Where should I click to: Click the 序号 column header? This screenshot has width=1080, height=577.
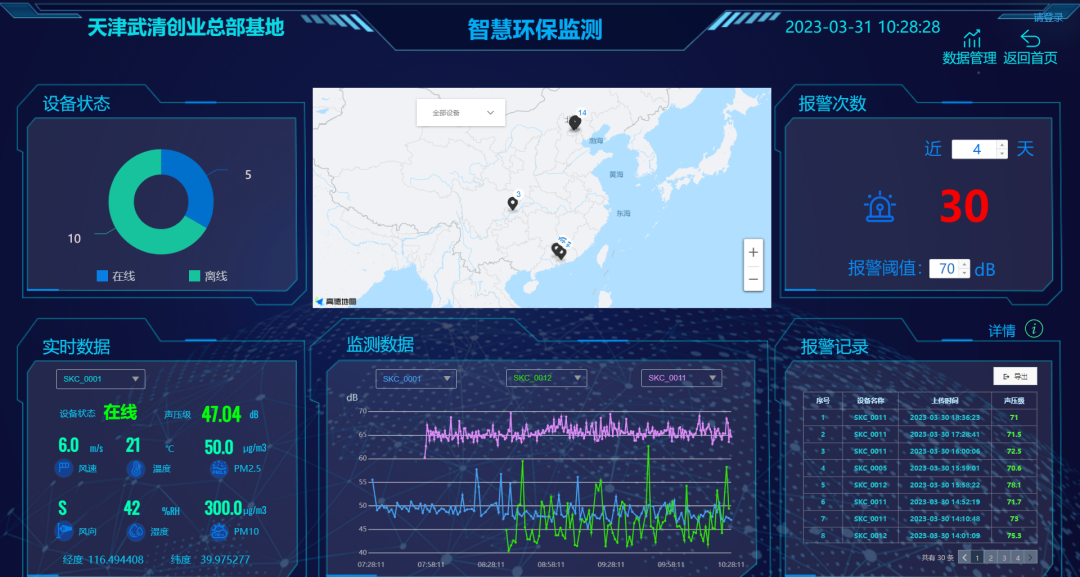pos(823,401)
